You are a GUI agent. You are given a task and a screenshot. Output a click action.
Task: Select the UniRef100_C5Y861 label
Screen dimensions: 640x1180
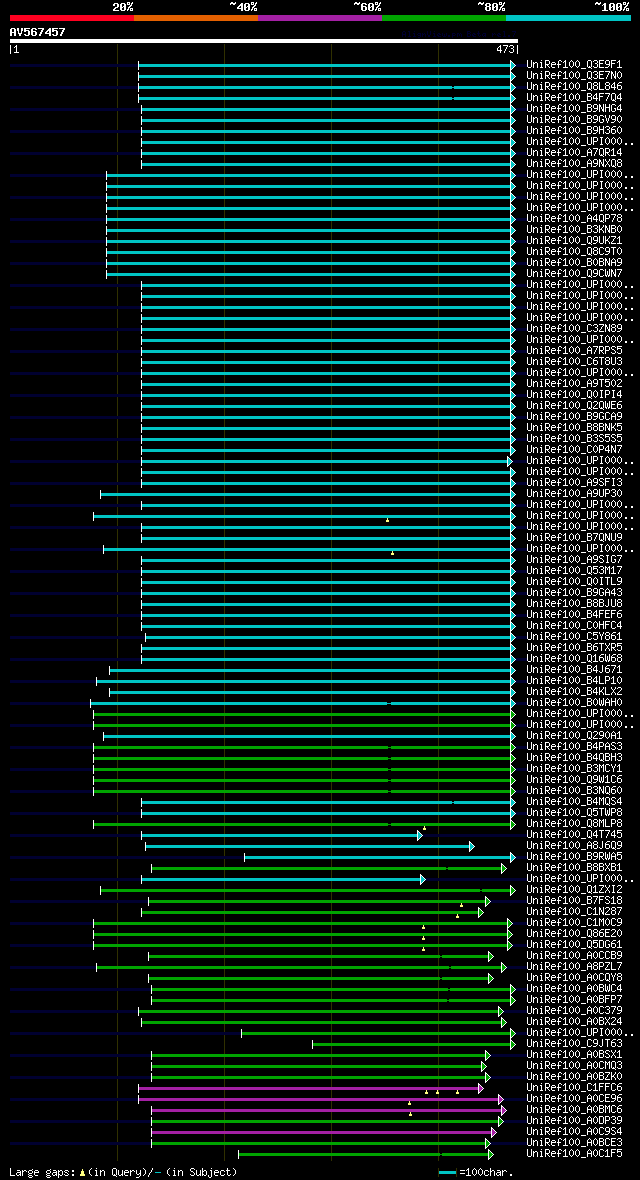tap(574, 637)
